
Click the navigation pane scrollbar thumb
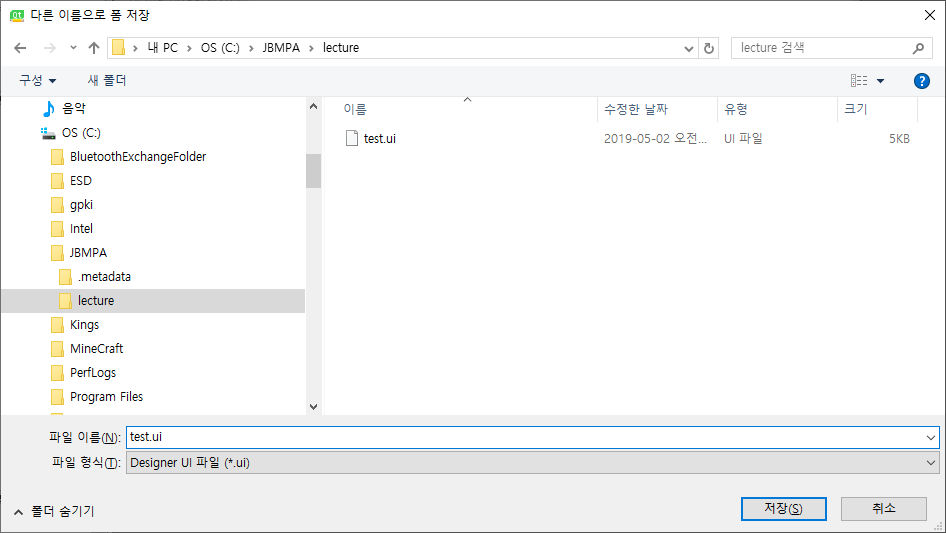pyautogui.click(x=313, y=171)
